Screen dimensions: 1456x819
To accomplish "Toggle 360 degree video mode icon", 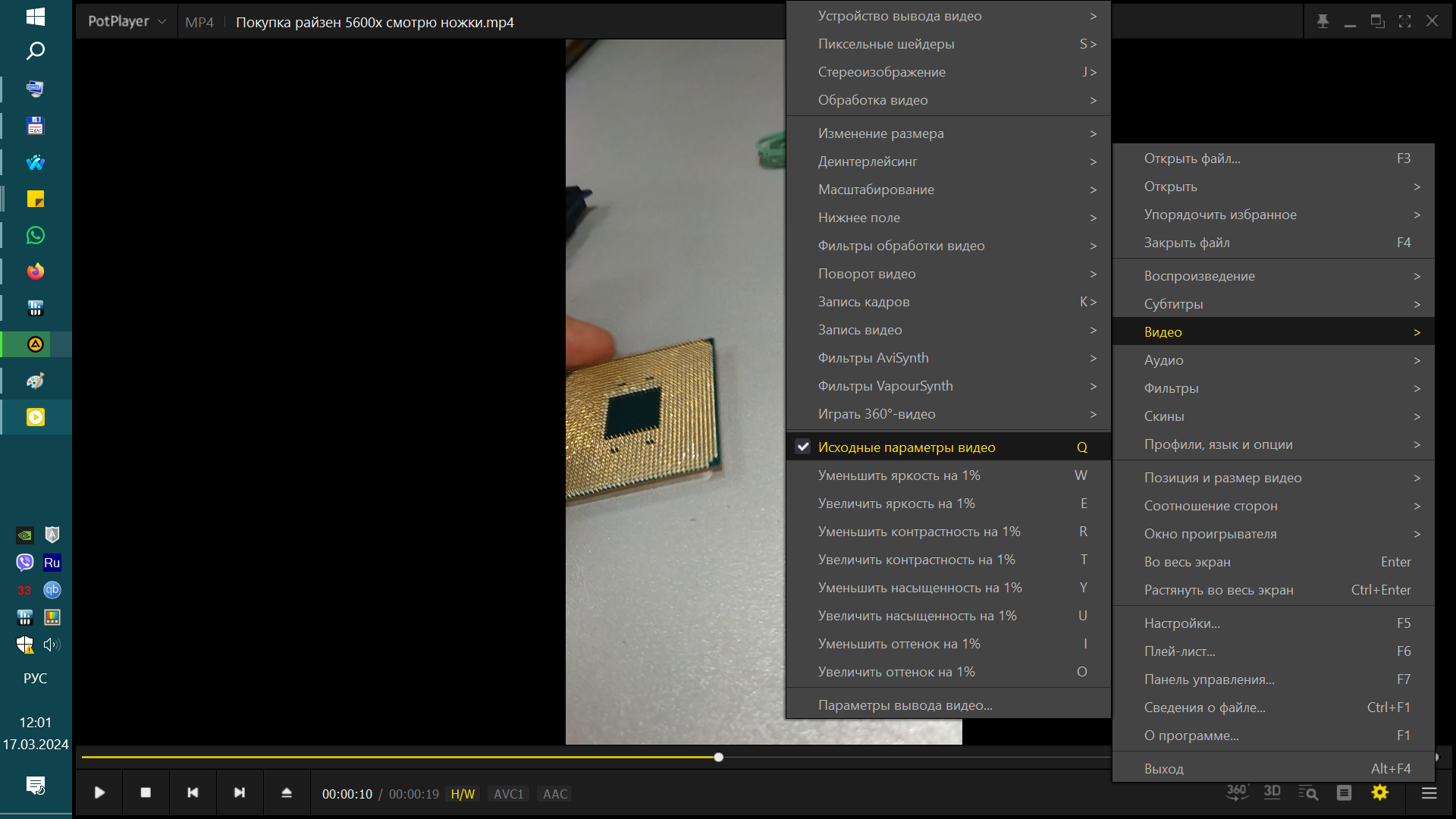I will (1237, 792).
